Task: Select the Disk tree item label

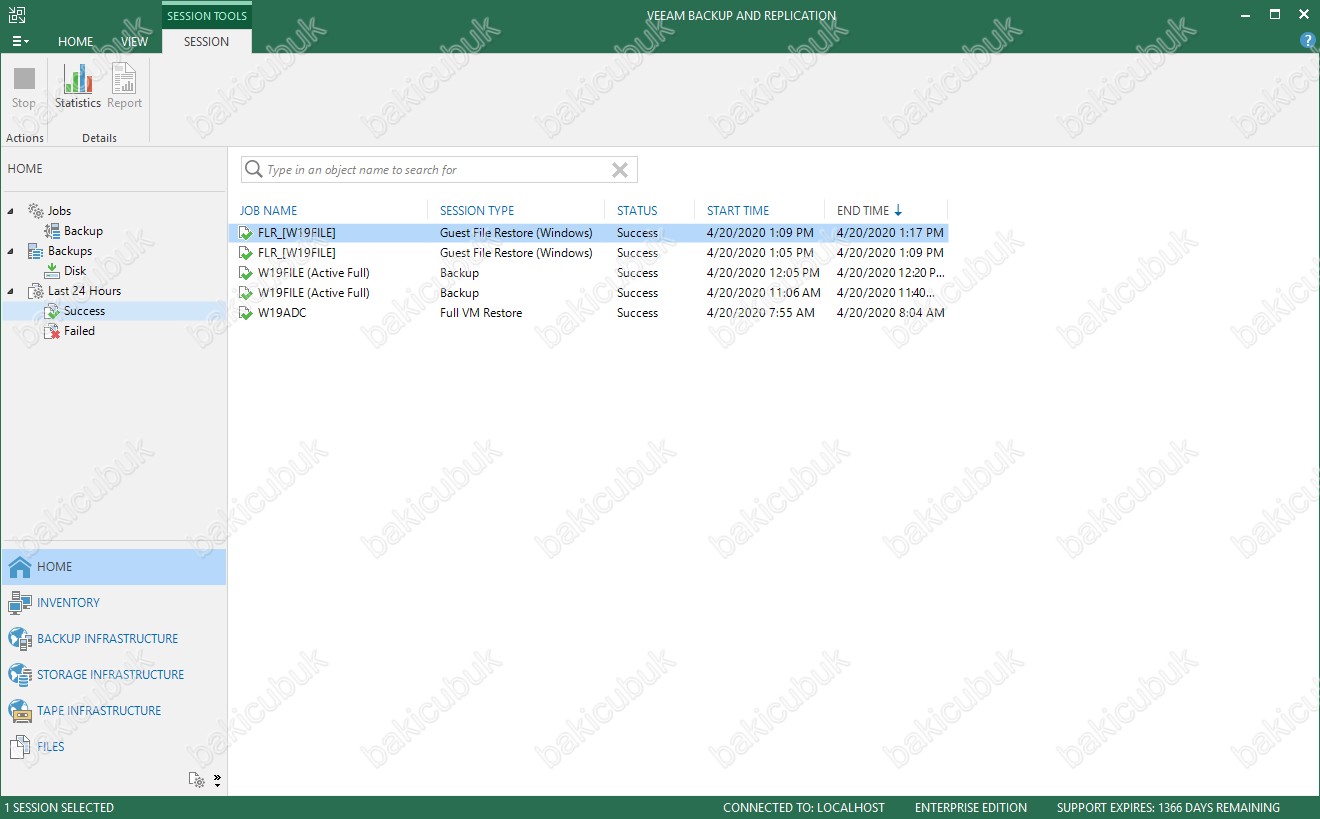Action: (x=75, y=271)
